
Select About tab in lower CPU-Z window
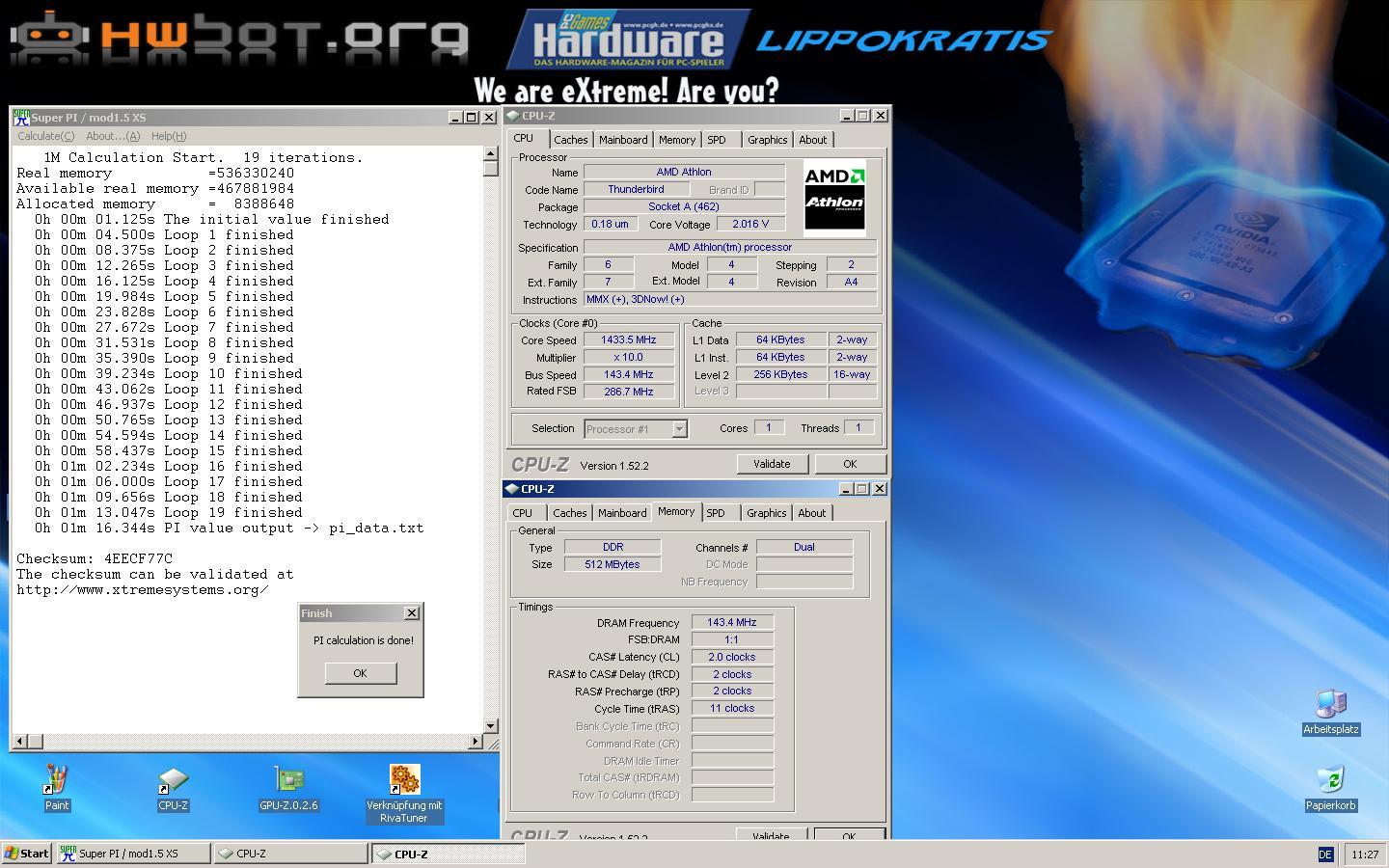click(x=812, y=513)
